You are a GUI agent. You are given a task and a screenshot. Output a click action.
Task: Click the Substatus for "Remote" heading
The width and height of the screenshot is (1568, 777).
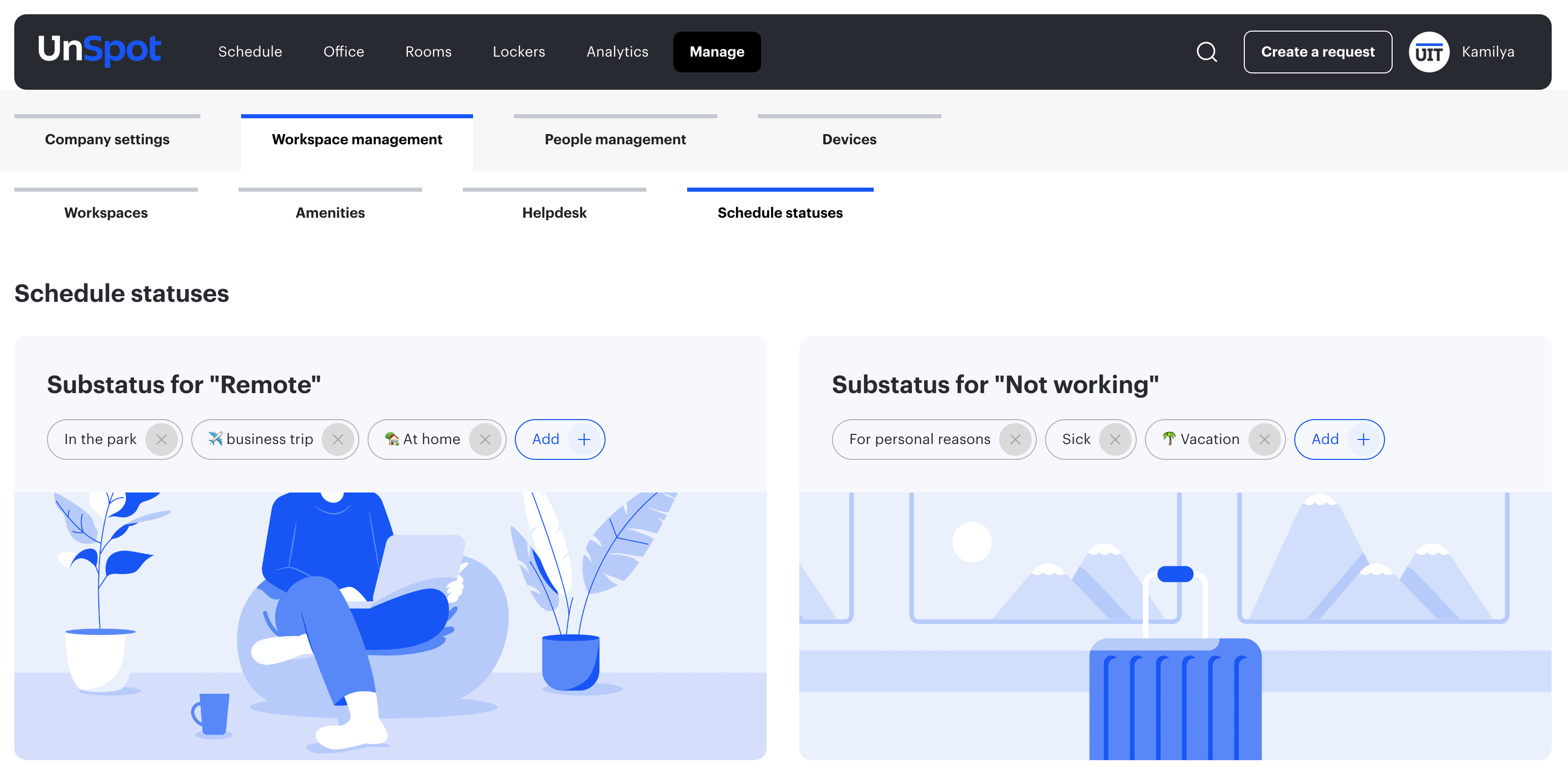click(184, 385)
